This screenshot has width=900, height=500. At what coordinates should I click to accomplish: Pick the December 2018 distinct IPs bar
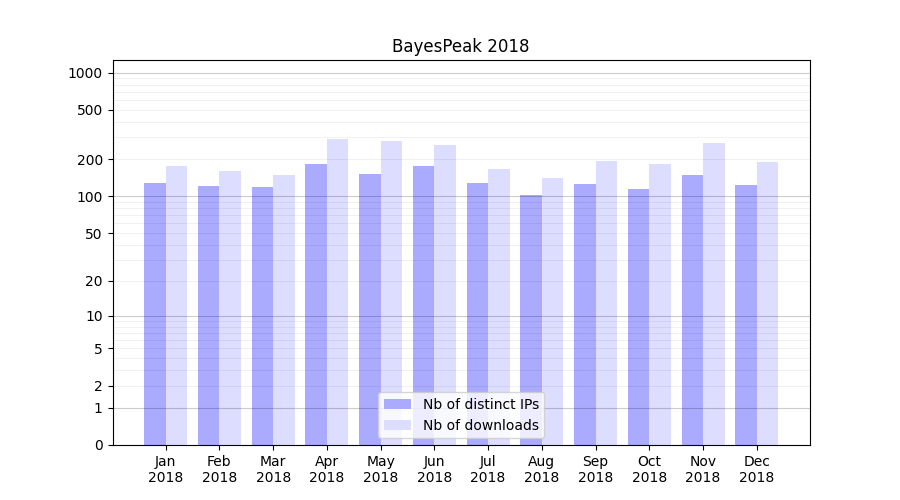(x=746, y=315)
